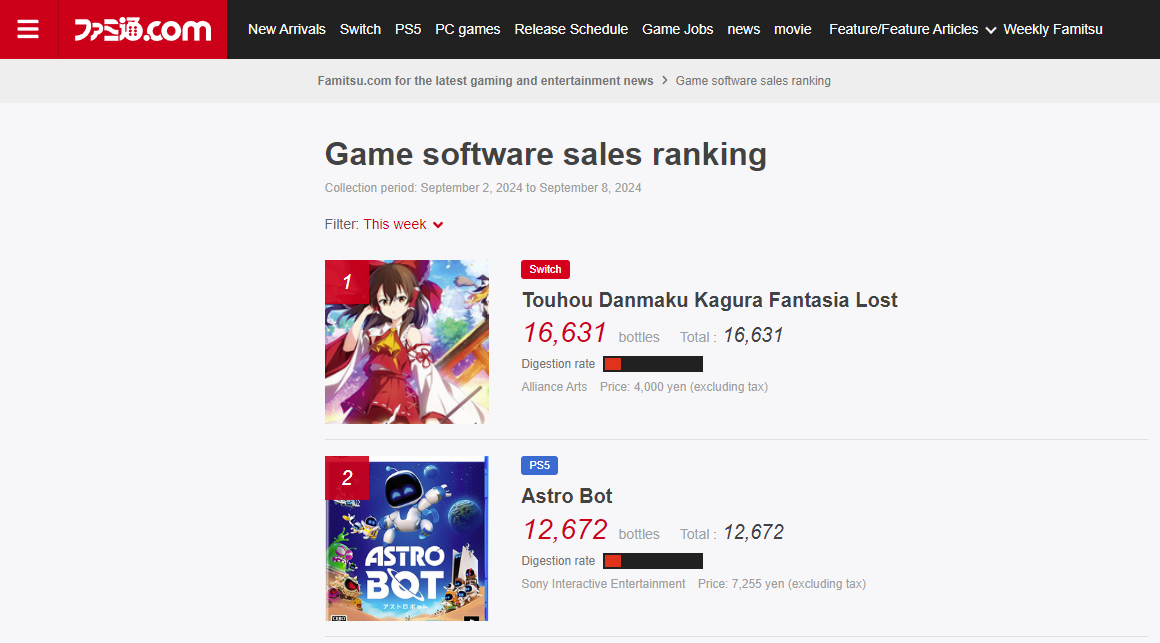Open the Game Jobs navigation item
Screen dimensions: 1160x643
pos(678,30)
